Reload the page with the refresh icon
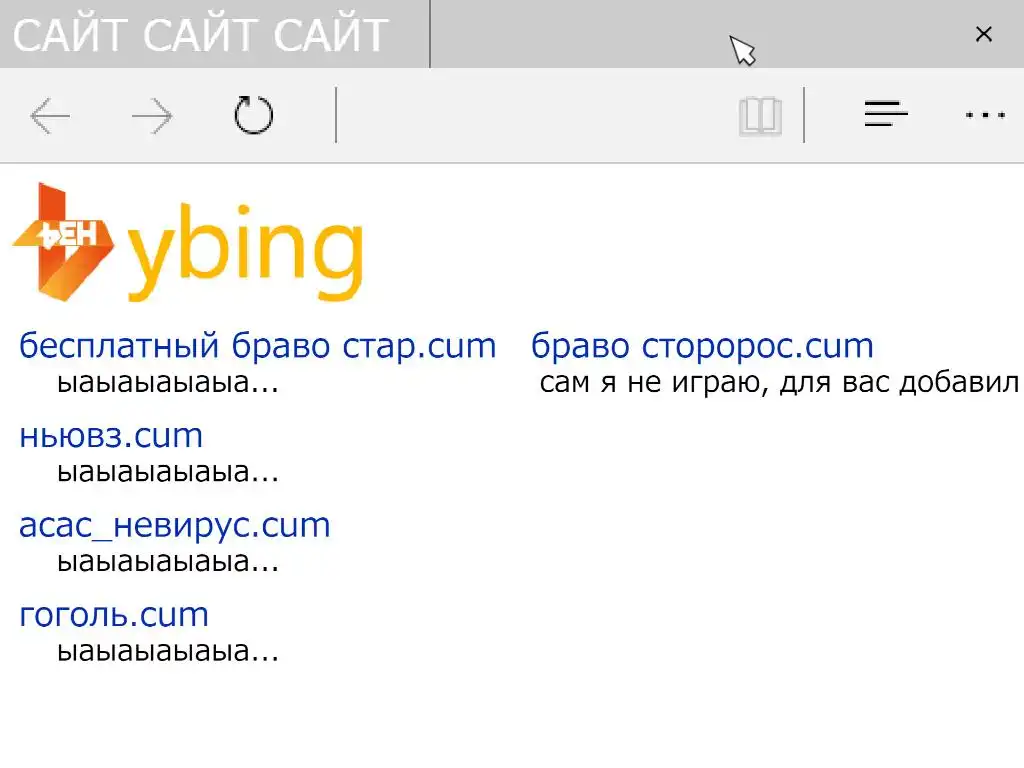This screenshot has height=768, width=1024. [253, 115]
